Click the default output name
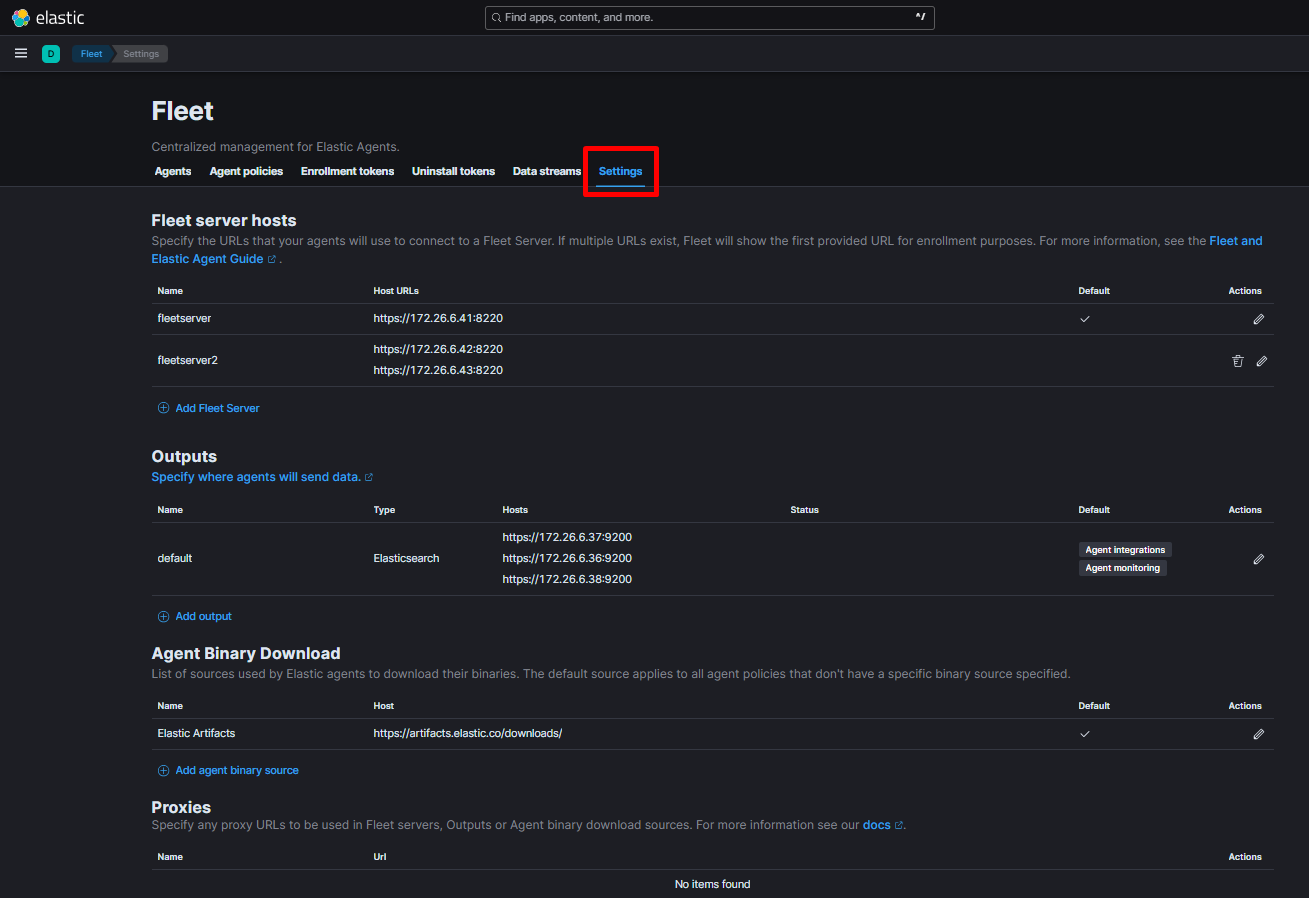The image size is (1309, 898). [175, 558]
